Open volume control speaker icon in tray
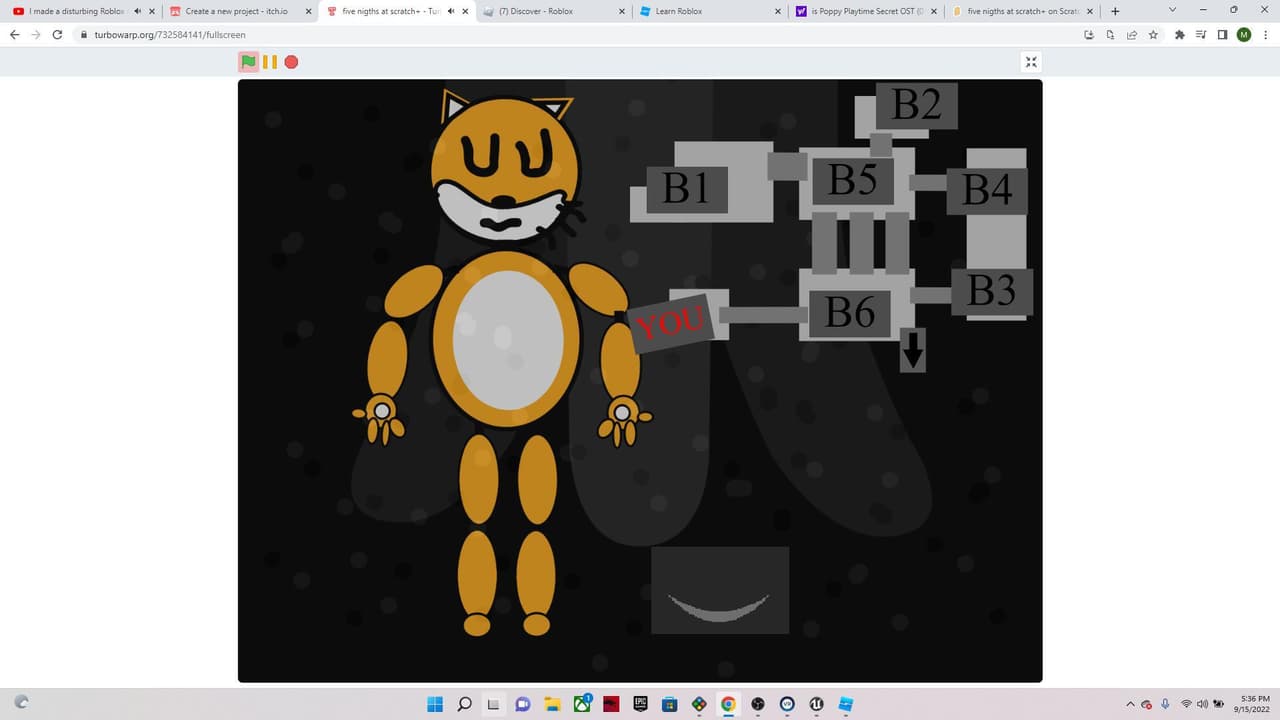 pos(1202,704)
